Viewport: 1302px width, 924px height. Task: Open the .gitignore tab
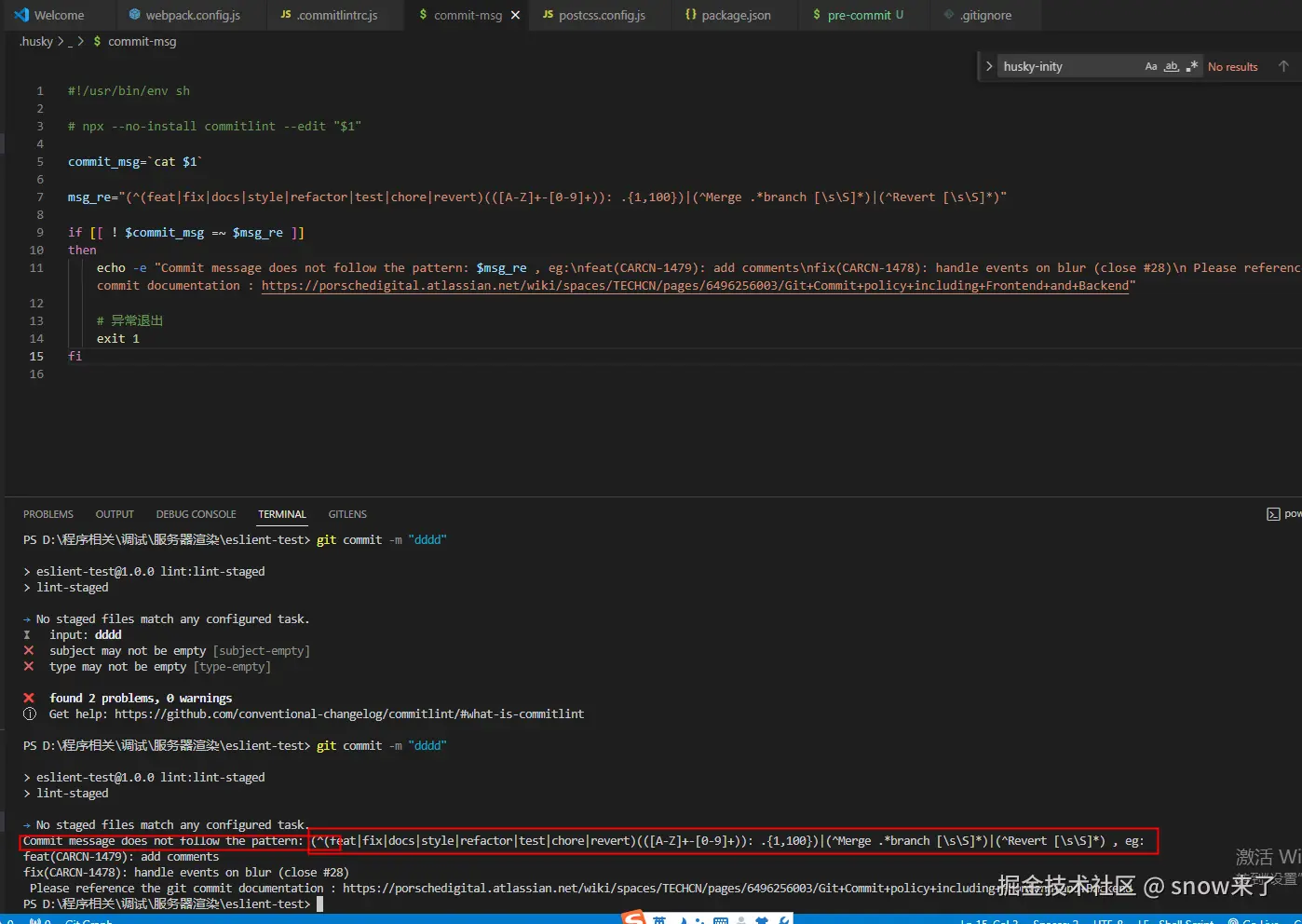tap(985, 15)
